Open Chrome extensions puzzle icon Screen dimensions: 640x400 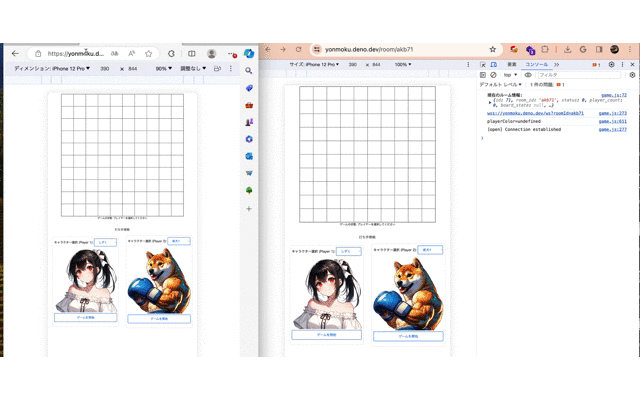tap(545, 49)
